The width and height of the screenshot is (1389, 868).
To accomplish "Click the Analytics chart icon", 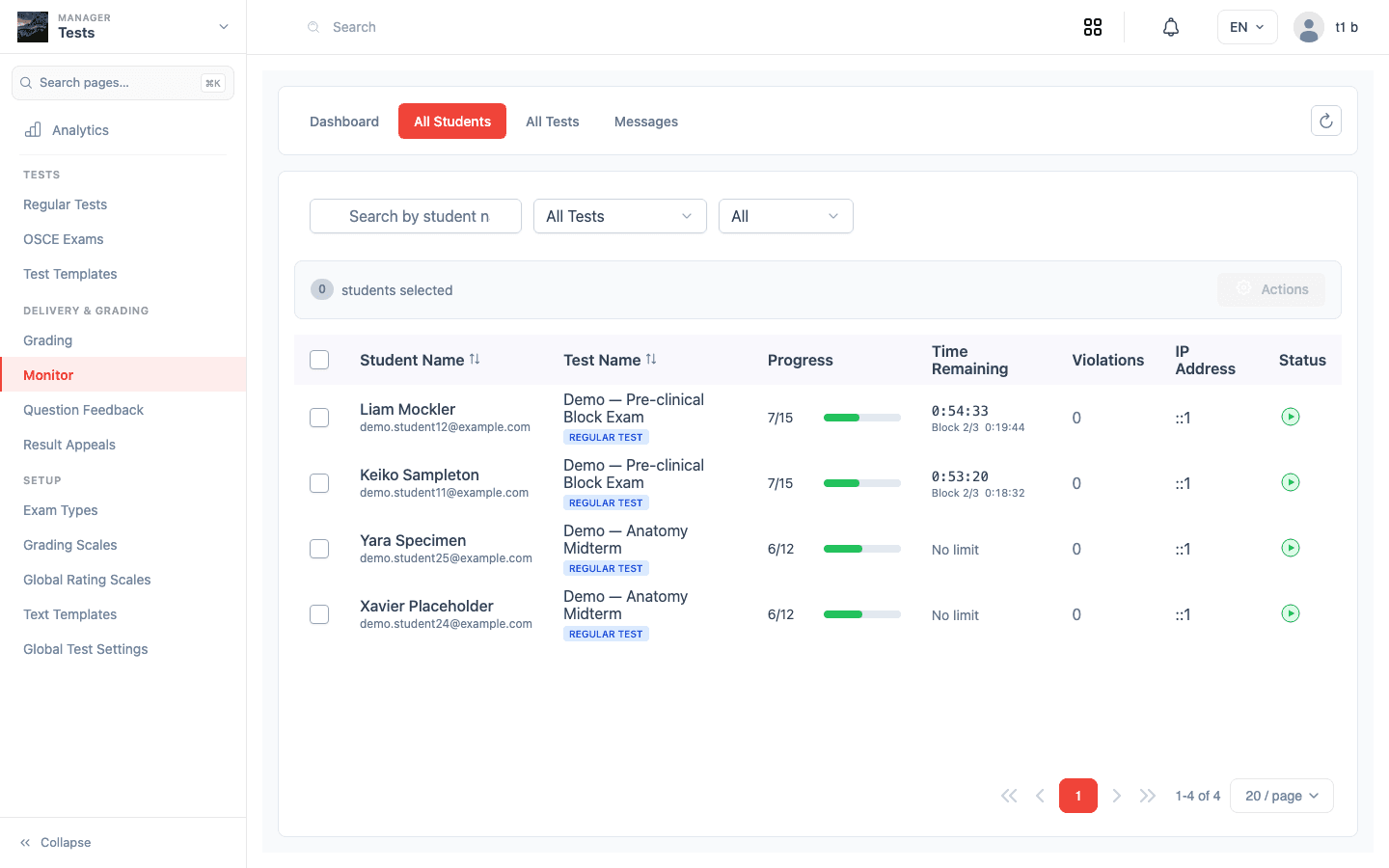I will coord(33,130).
